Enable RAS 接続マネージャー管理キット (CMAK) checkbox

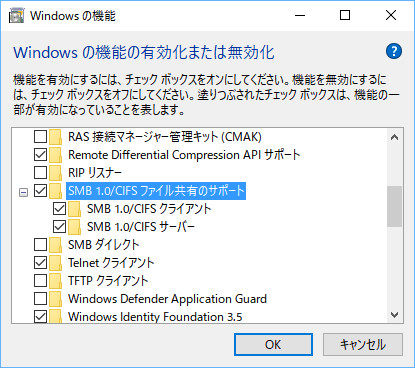40,137
